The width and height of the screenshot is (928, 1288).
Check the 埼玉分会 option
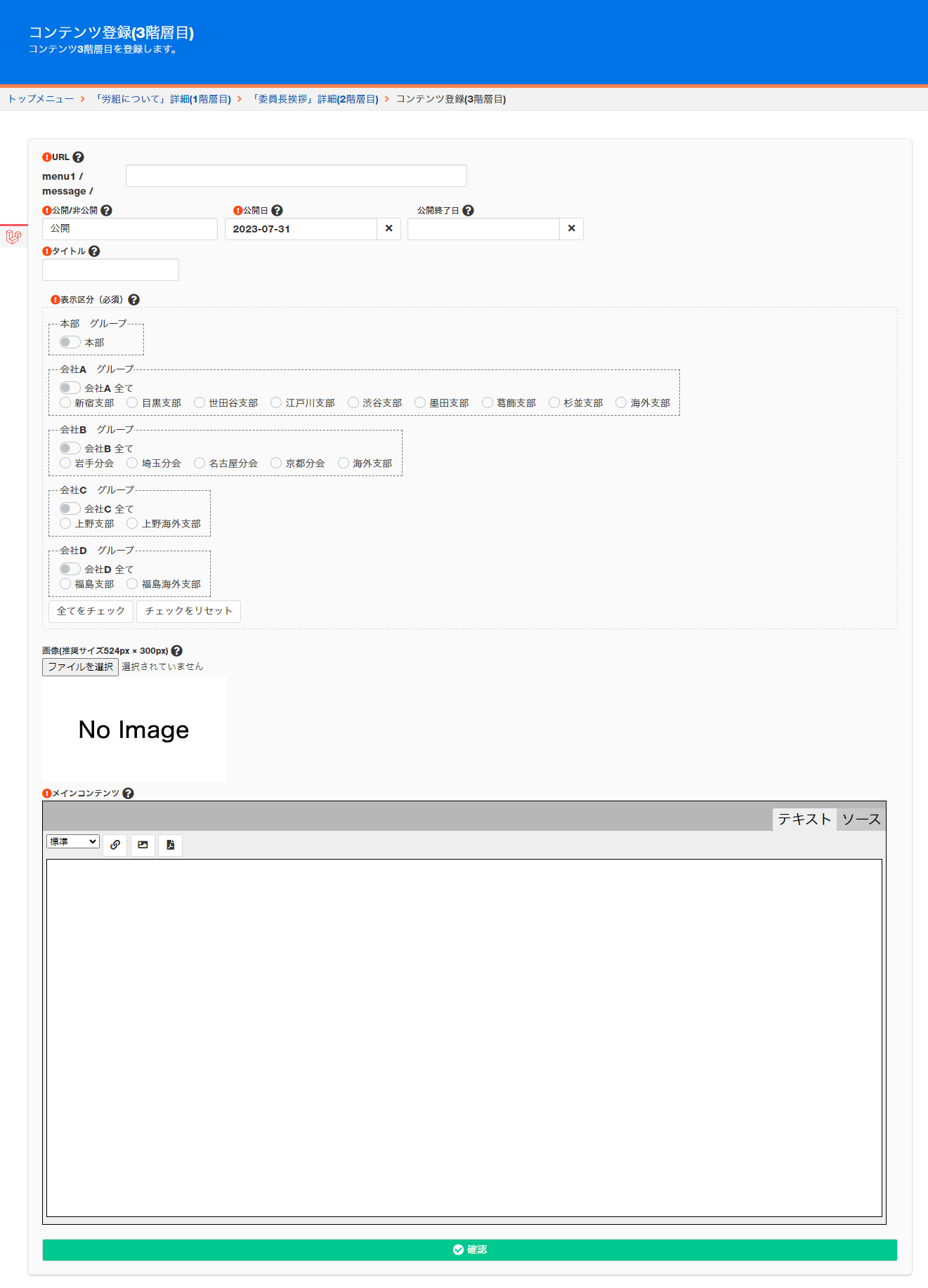pos(132,463)
